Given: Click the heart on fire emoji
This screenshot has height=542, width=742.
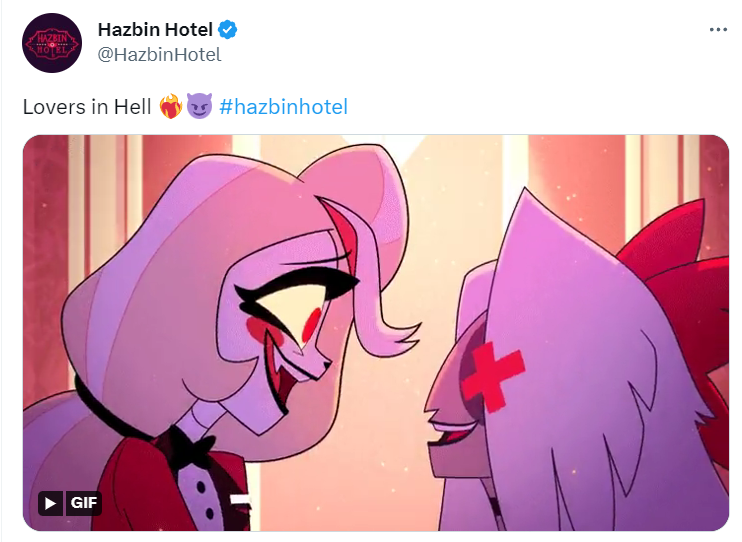Looking at the screenshot, I should 171,106.
